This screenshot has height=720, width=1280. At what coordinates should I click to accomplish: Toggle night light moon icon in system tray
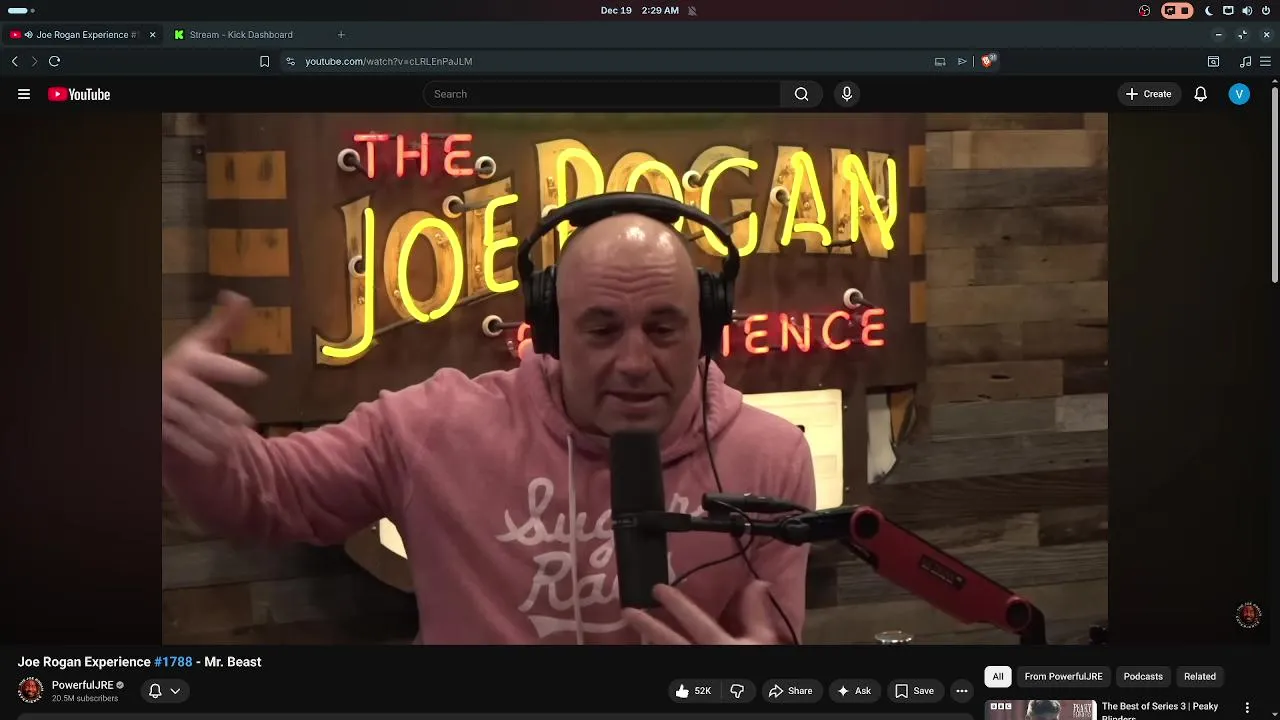[x=1208, y=11]
